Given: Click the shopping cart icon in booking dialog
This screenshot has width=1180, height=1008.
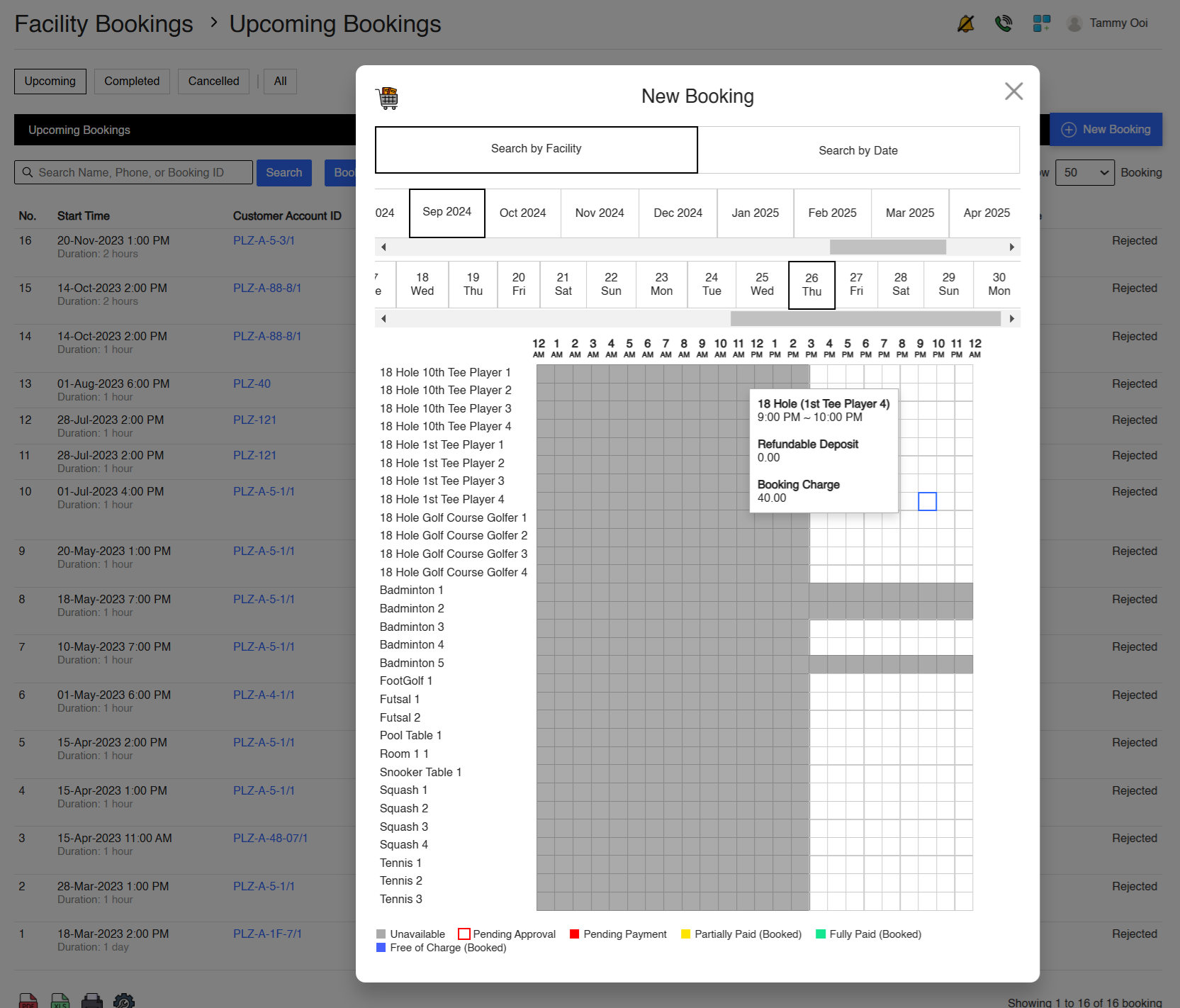Looking at the screenshot, I should coord(388,98).
